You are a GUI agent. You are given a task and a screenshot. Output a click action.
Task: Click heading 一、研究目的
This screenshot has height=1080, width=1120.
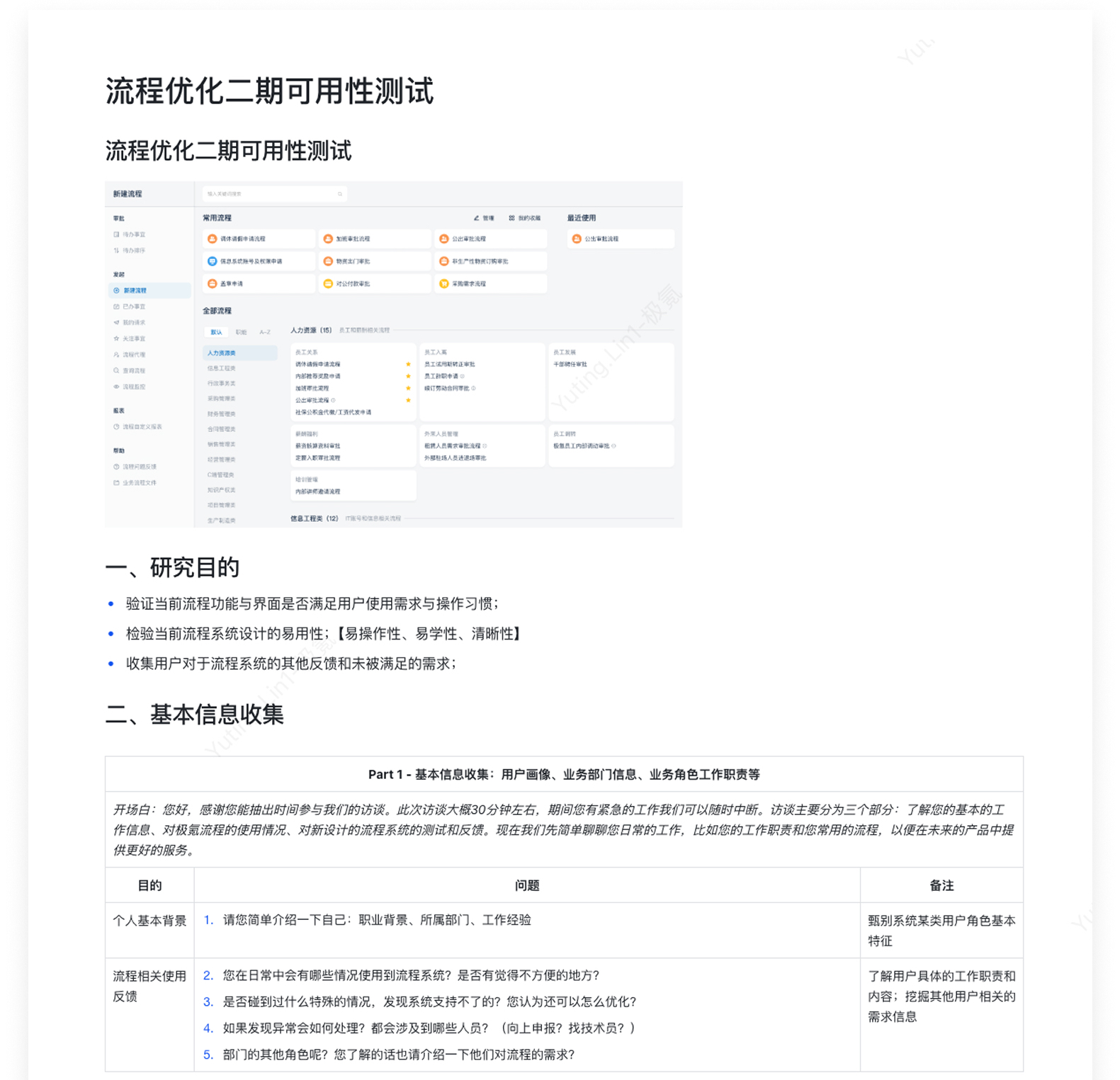click(x=172, y=567)
